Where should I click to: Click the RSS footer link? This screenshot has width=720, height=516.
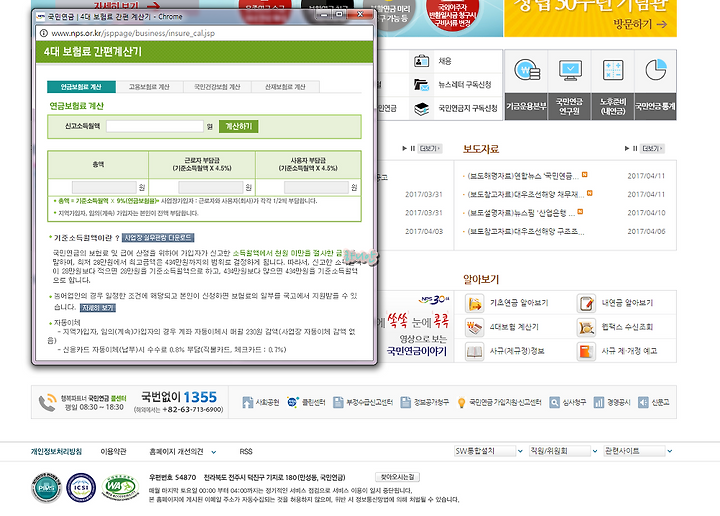coord(246,452)
